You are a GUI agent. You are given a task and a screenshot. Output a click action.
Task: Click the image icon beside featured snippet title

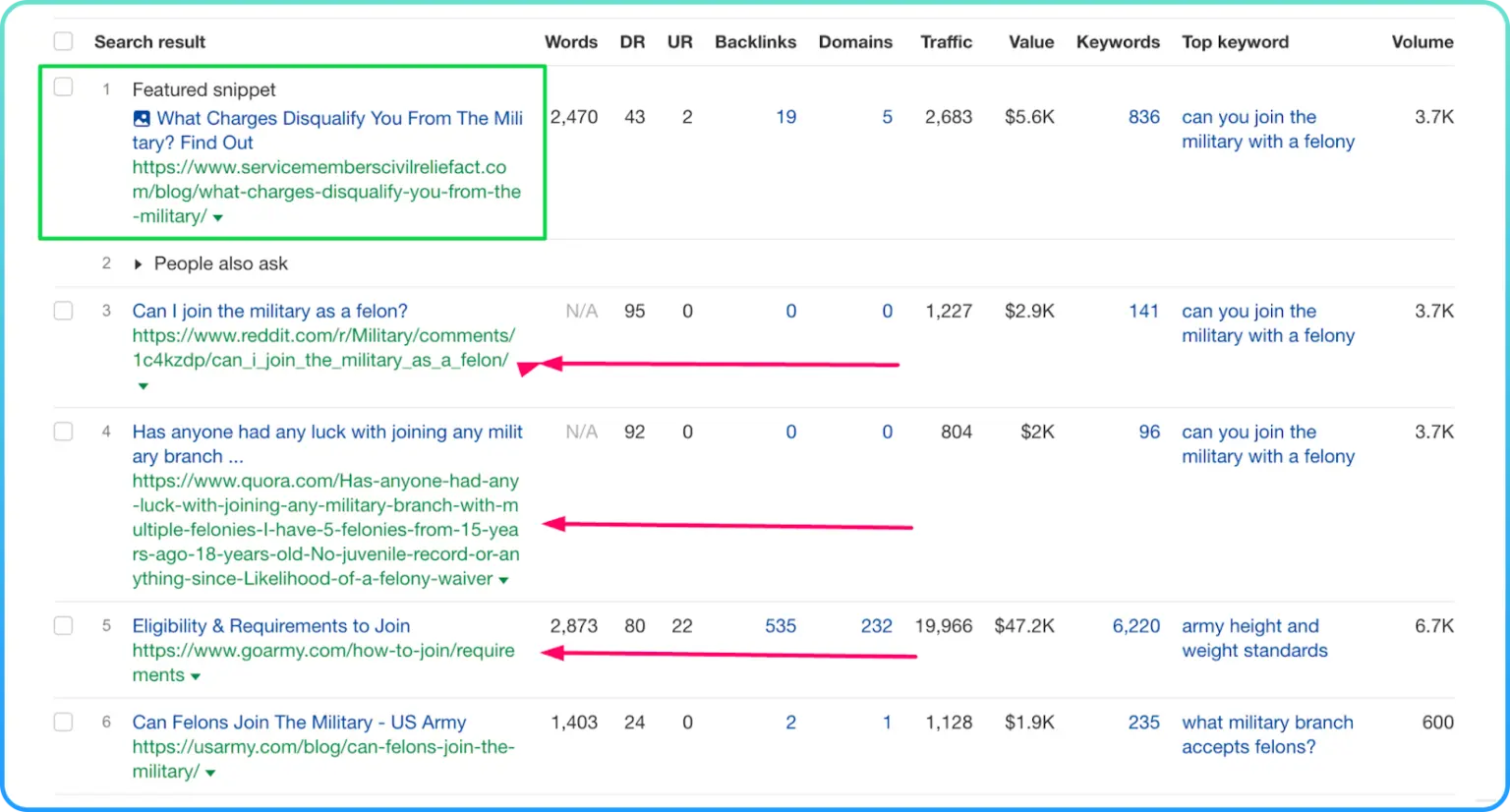click(142, 119)
